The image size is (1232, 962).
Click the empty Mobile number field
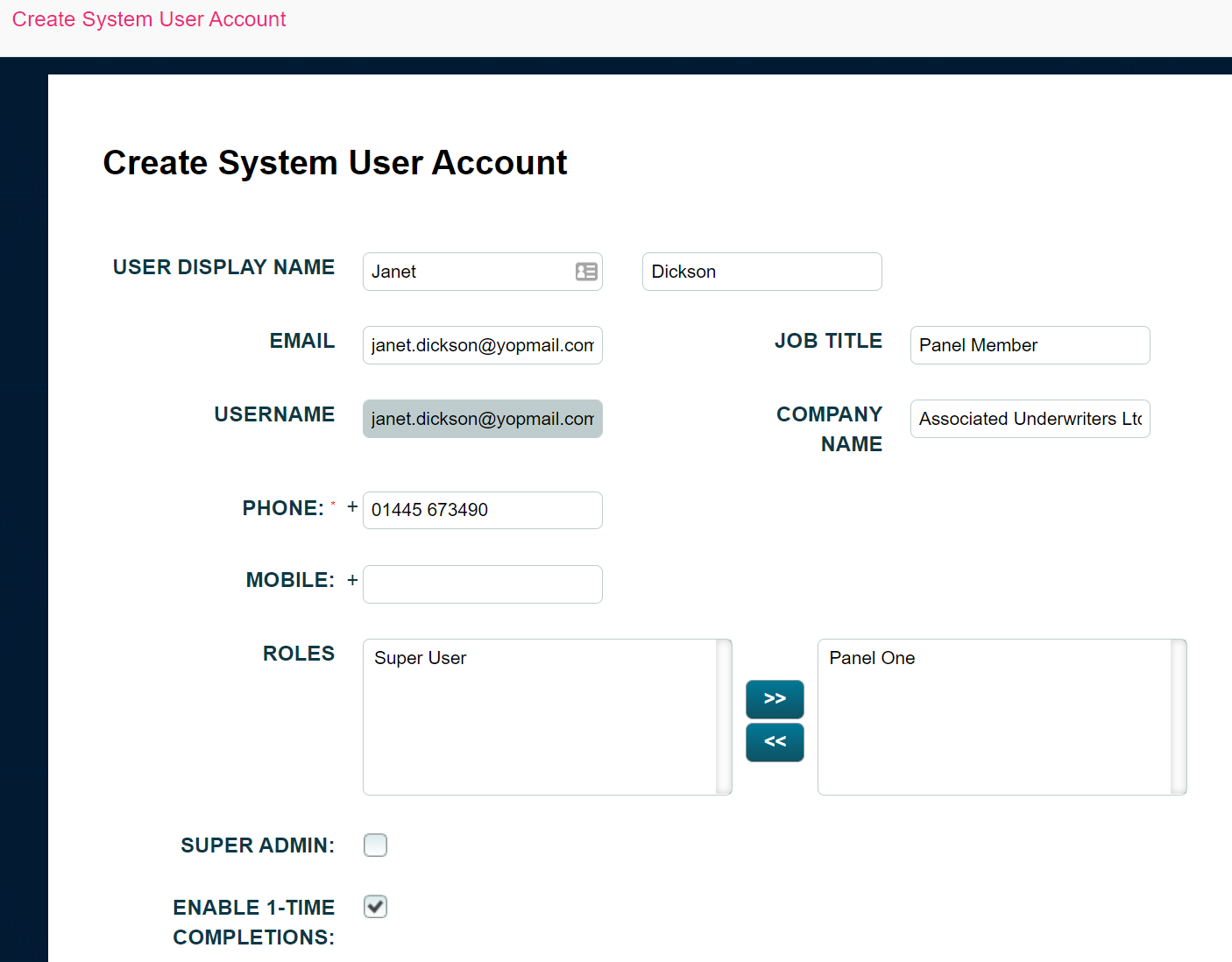(x=483, y=584)
